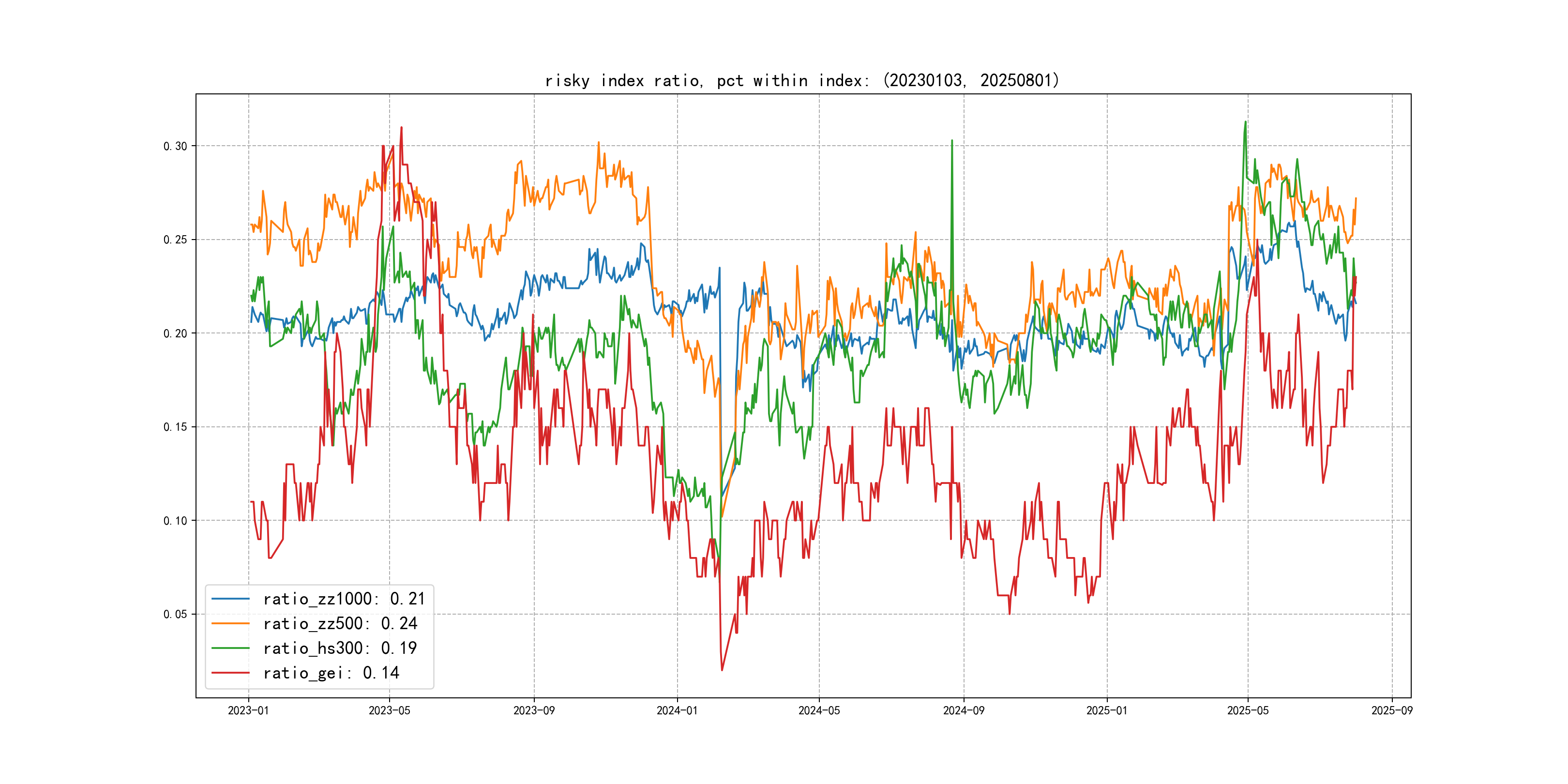Click the 0.20 y-axis tick label
Viewport: 1568px width, 784px height.
(x=175, y=333)
